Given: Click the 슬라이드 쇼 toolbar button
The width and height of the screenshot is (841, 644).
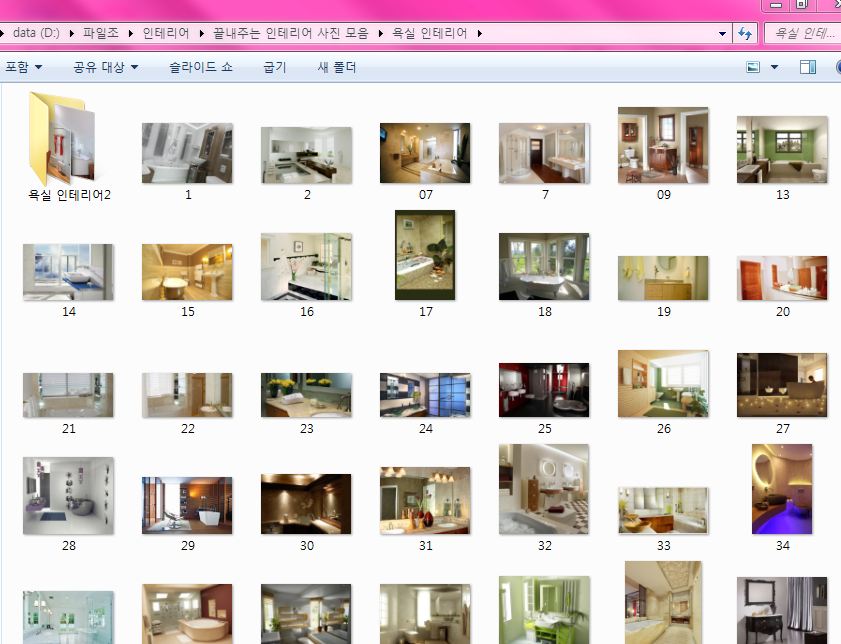Looking at the screenshot, I should pos(201,67).
